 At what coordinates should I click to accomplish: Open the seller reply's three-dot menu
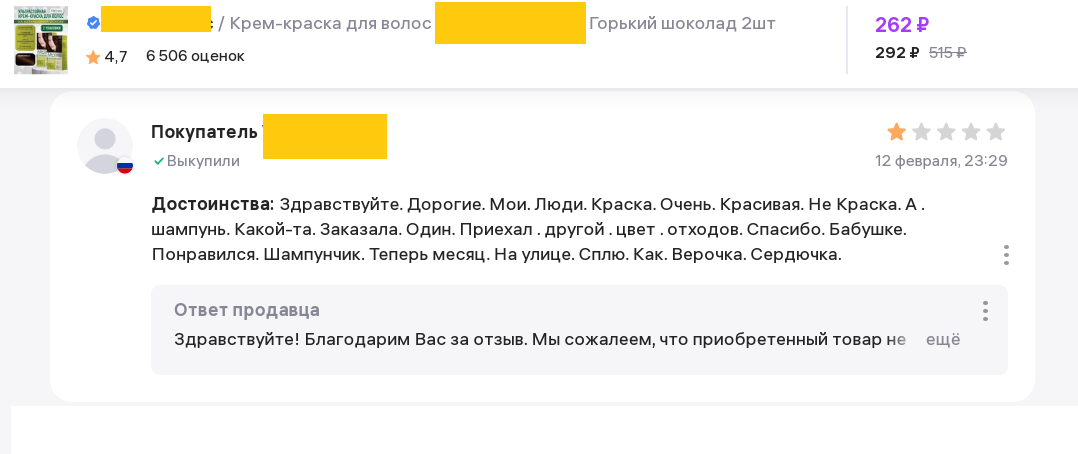[x=985, y=311]
